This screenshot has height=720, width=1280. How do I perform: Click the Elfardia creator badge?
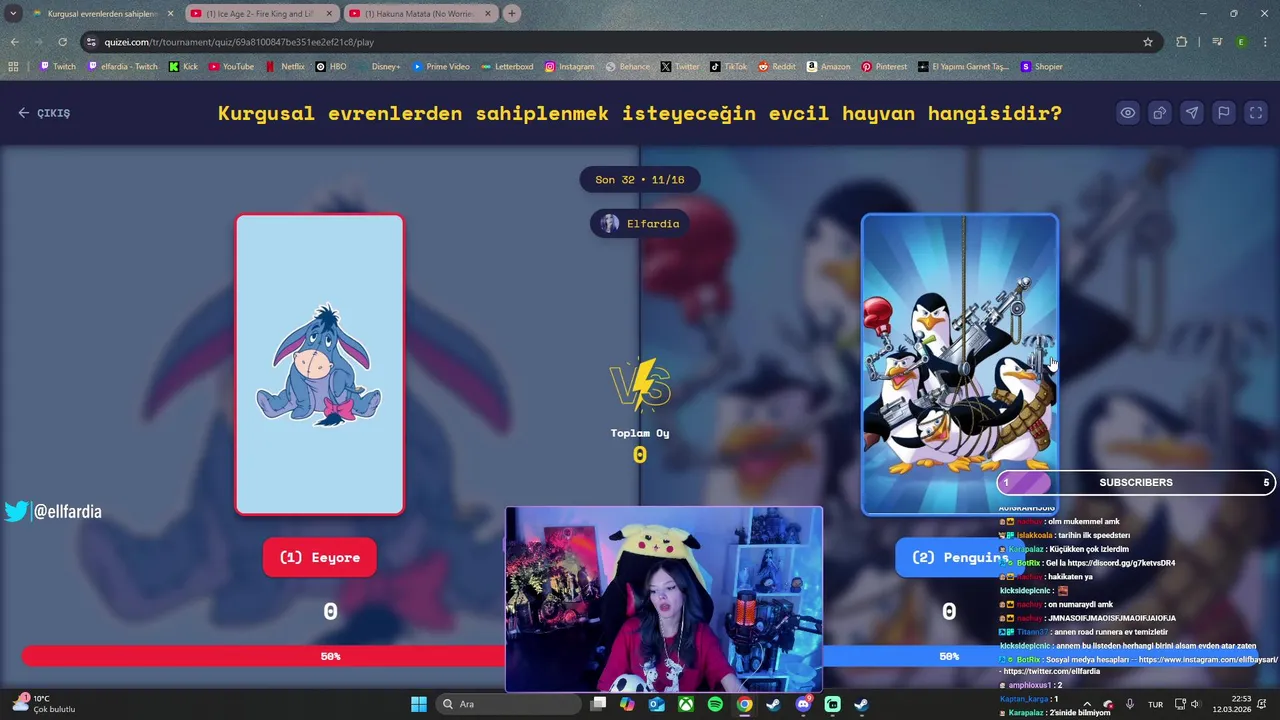pos(640,224)
